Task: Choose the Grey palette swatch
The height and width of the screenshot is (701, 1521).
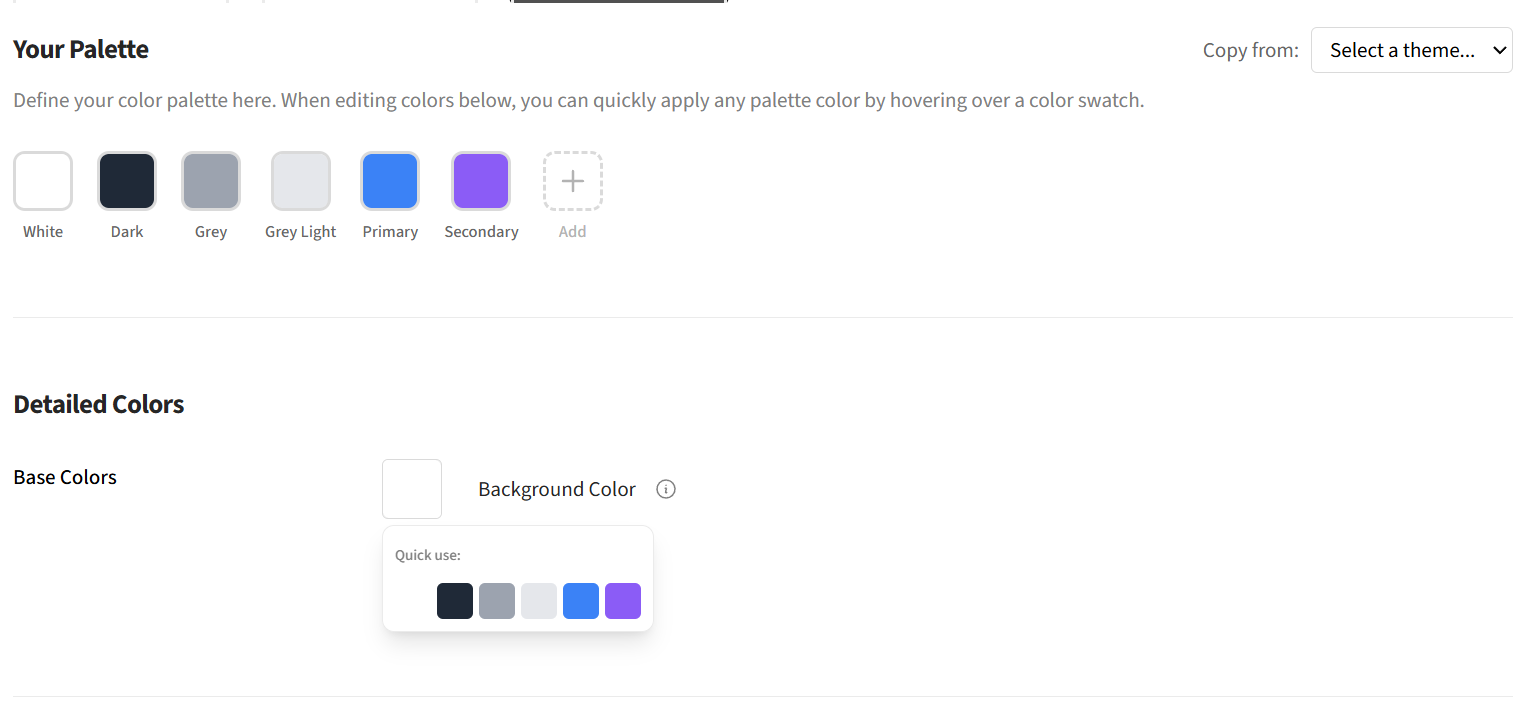Action: pyautogui.click(x=211, y=181)
